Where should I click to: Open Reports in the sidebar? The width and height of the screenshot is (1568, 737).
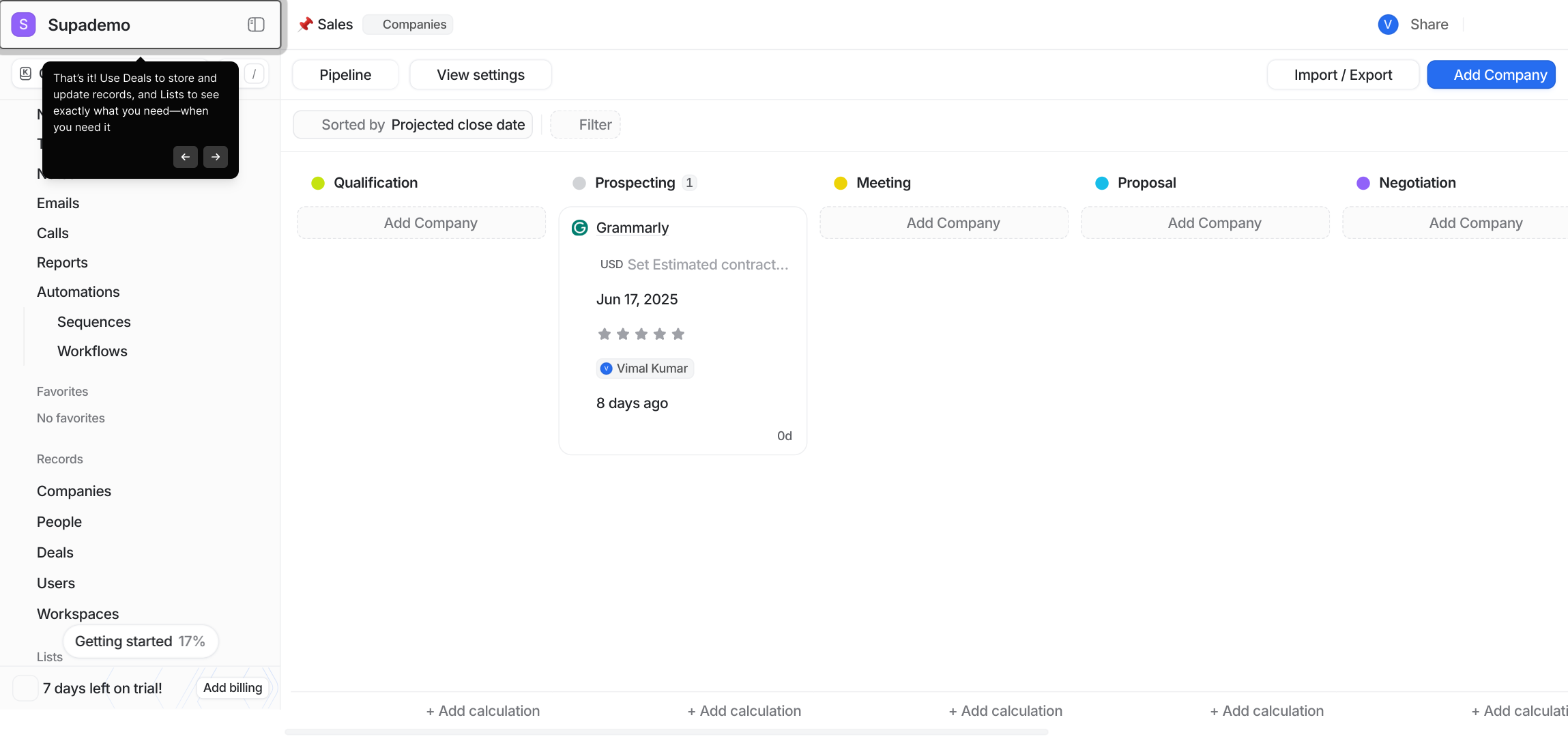[62, 263]
